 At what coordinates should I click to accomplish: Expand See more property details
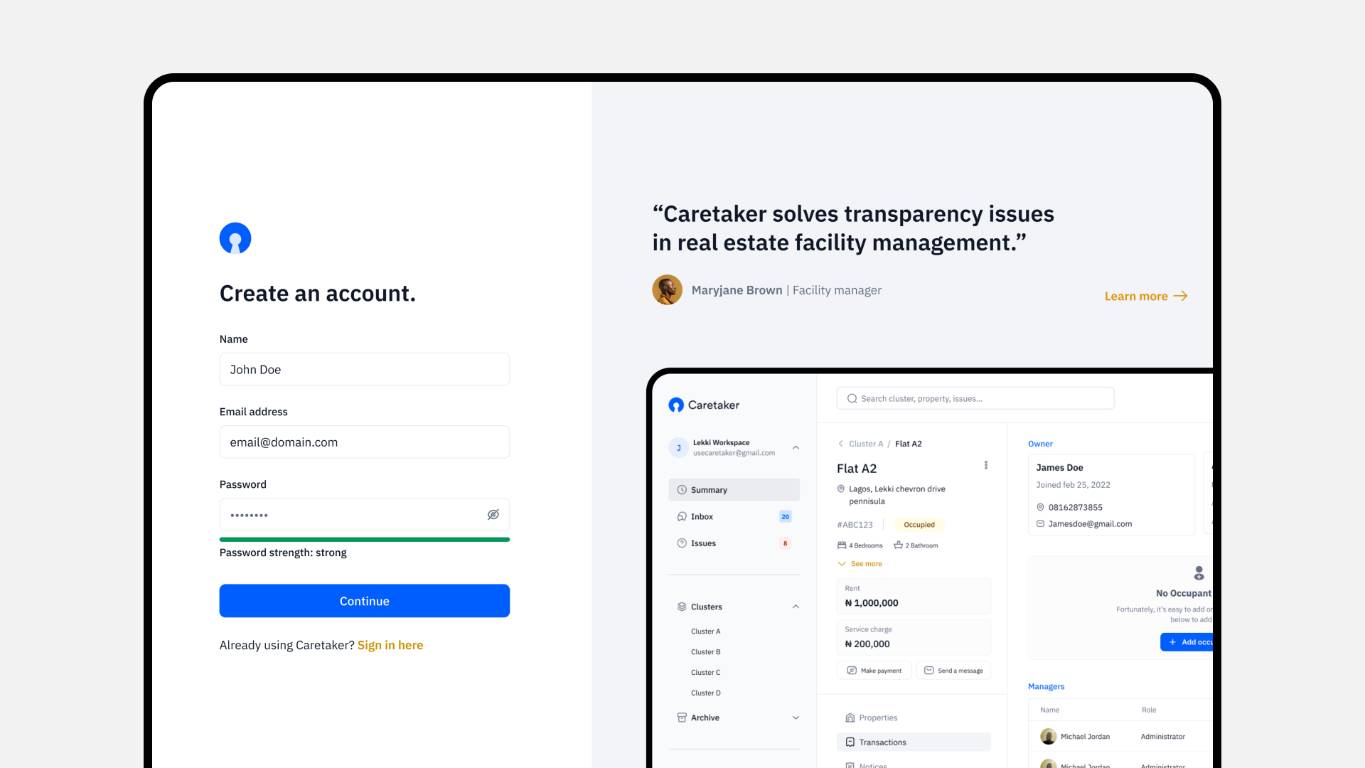[860, 564]
